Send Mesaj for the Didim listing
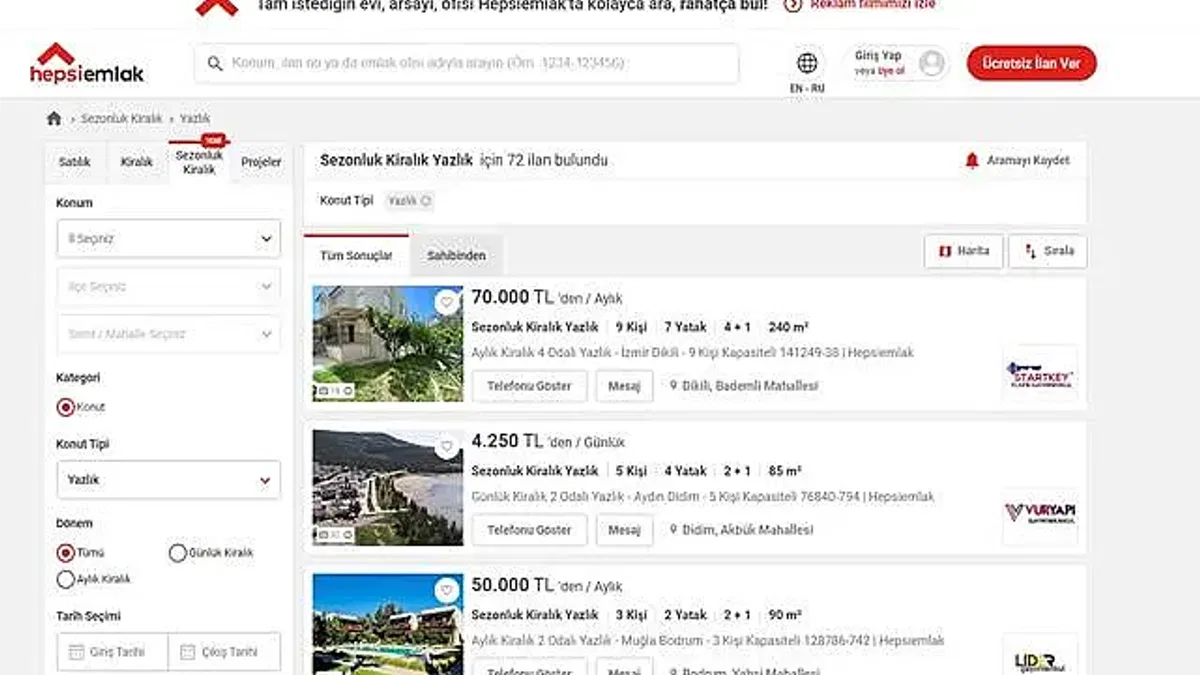 tap(624, 530)
